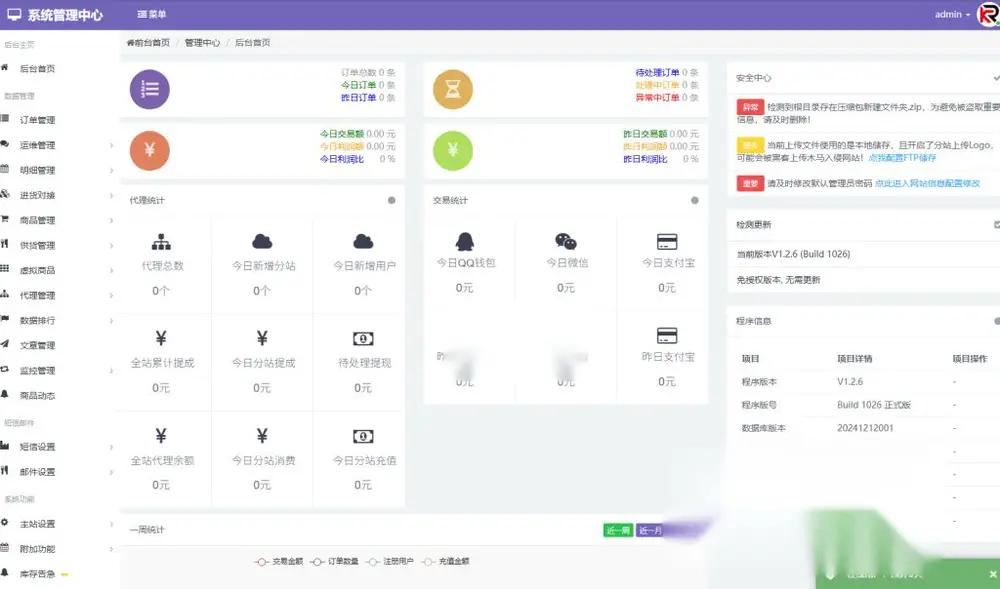Image resolution: width=1000 pixels, height=589 pixels.
Task: Go to 前台首页 in the breadcrumb
Action: (149, 43)
